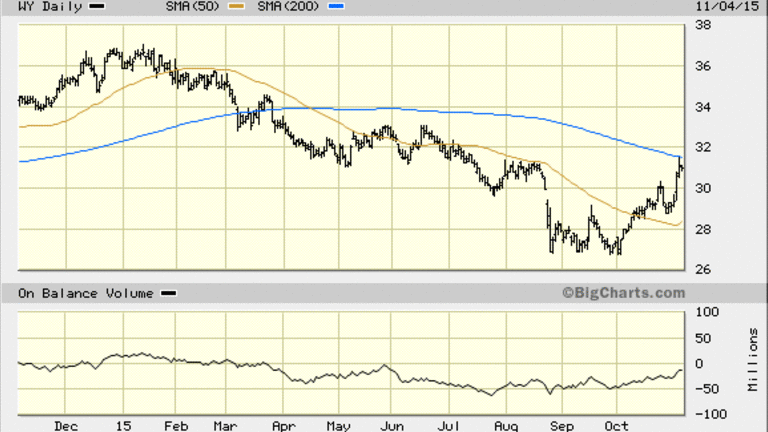Click the price axis value 36
Screen dimensions: 768x432
click(x=703, y=66)
